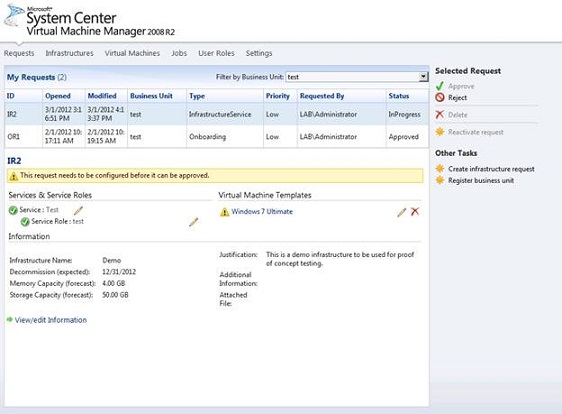
Task: Open View/edit Information link
Action: [x=51, y=320]
